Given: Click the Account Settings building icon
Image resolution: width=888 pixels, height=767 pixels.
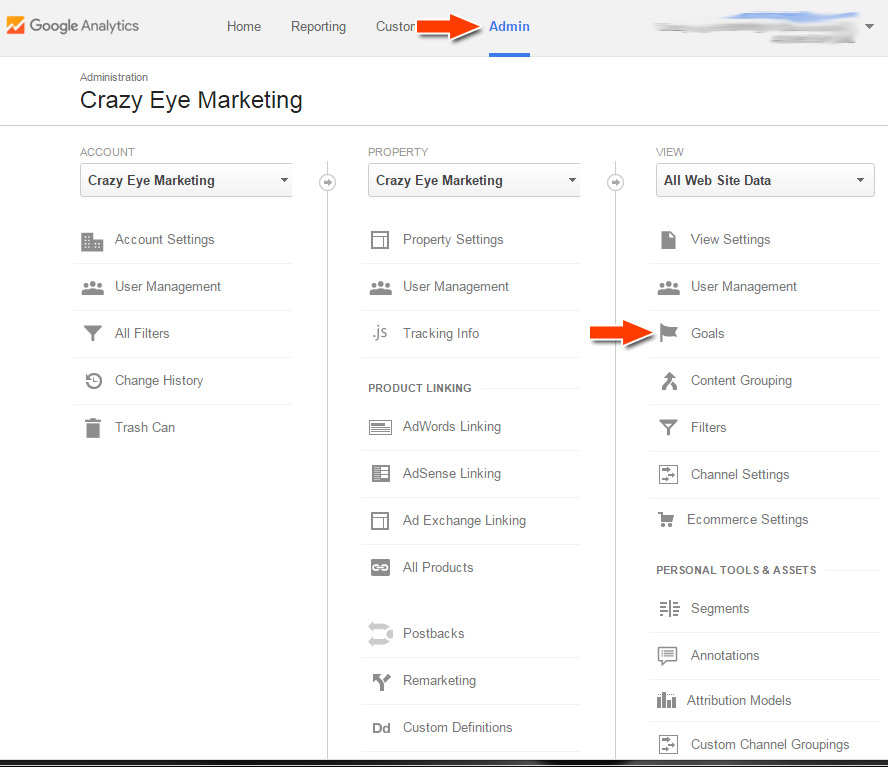Looking at the screenshot, I should (92, 241).
